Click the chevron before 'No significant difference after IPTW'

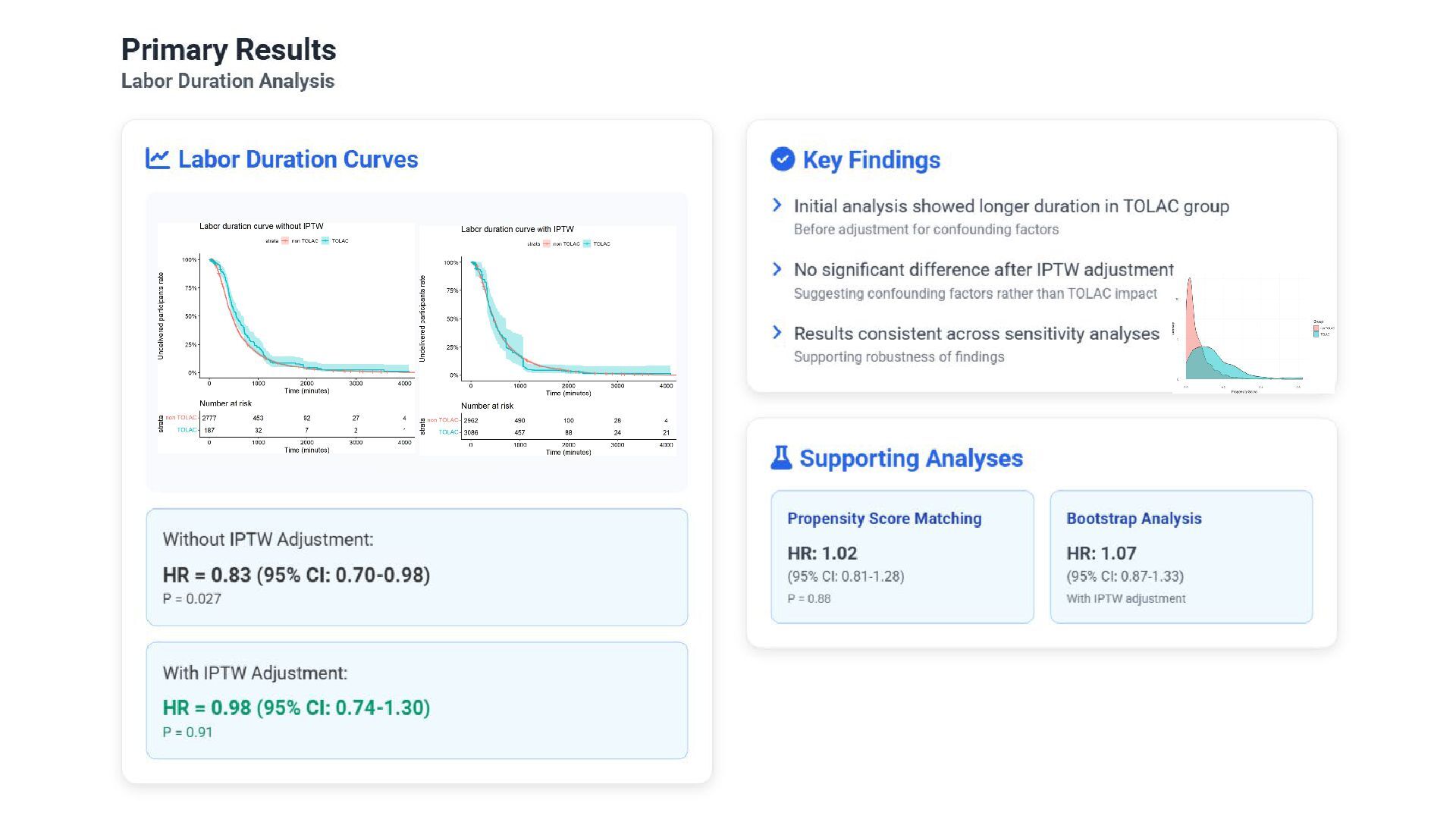tap(777, 269)
